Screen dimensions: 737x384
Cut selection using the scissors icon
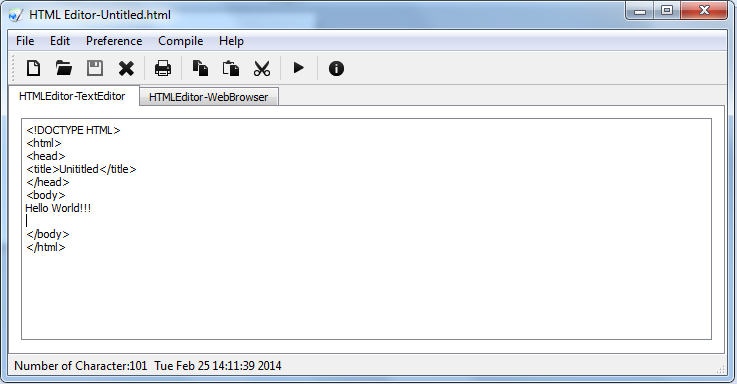point(262,69)
